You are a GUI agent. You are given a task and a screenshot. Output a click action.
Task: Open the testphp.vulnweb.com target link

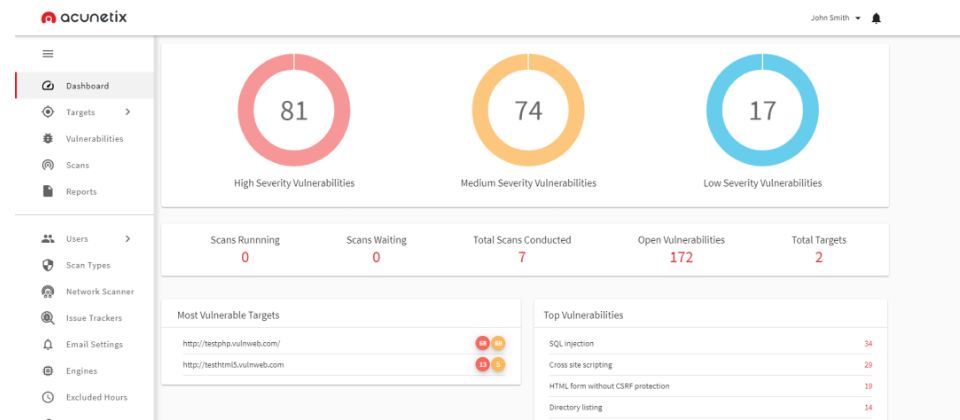pos(231,344)
